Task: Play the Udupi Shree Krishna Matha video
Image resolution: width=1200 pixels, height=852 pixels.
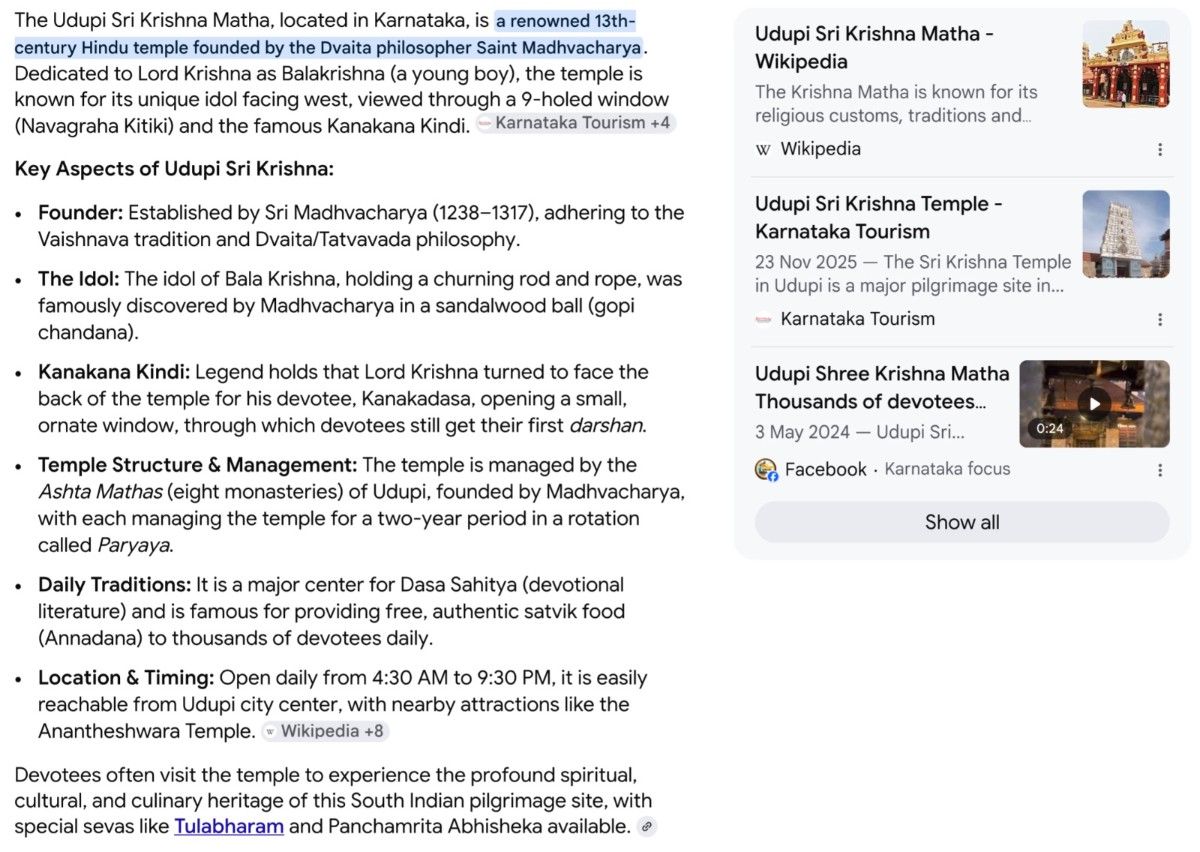Action: [1094, 403]
